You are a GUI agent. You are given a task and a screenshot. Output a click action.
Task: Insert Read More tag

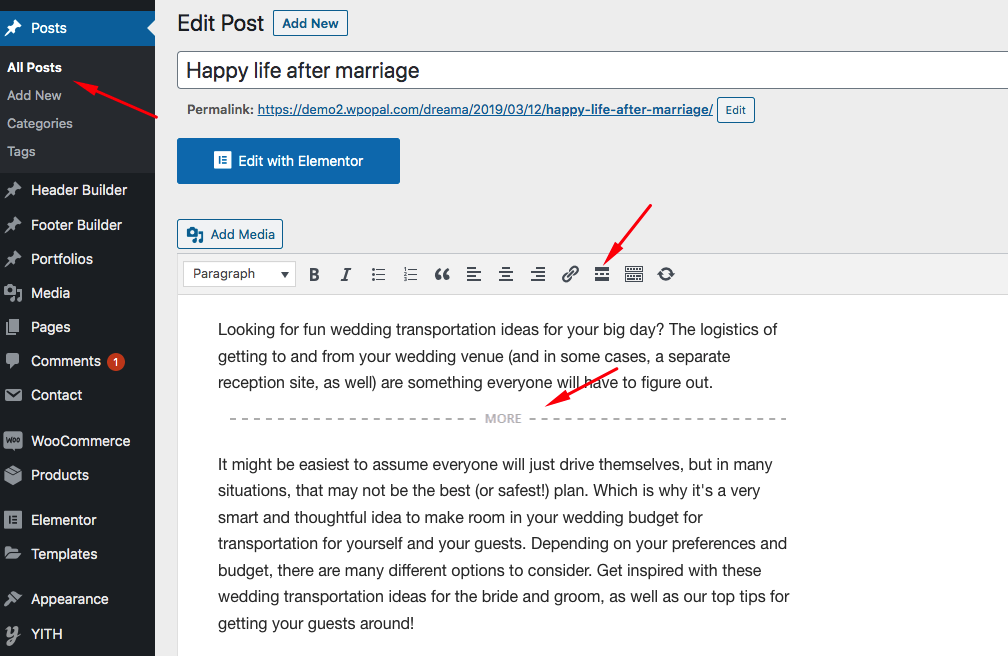click(x=602, y=274)
